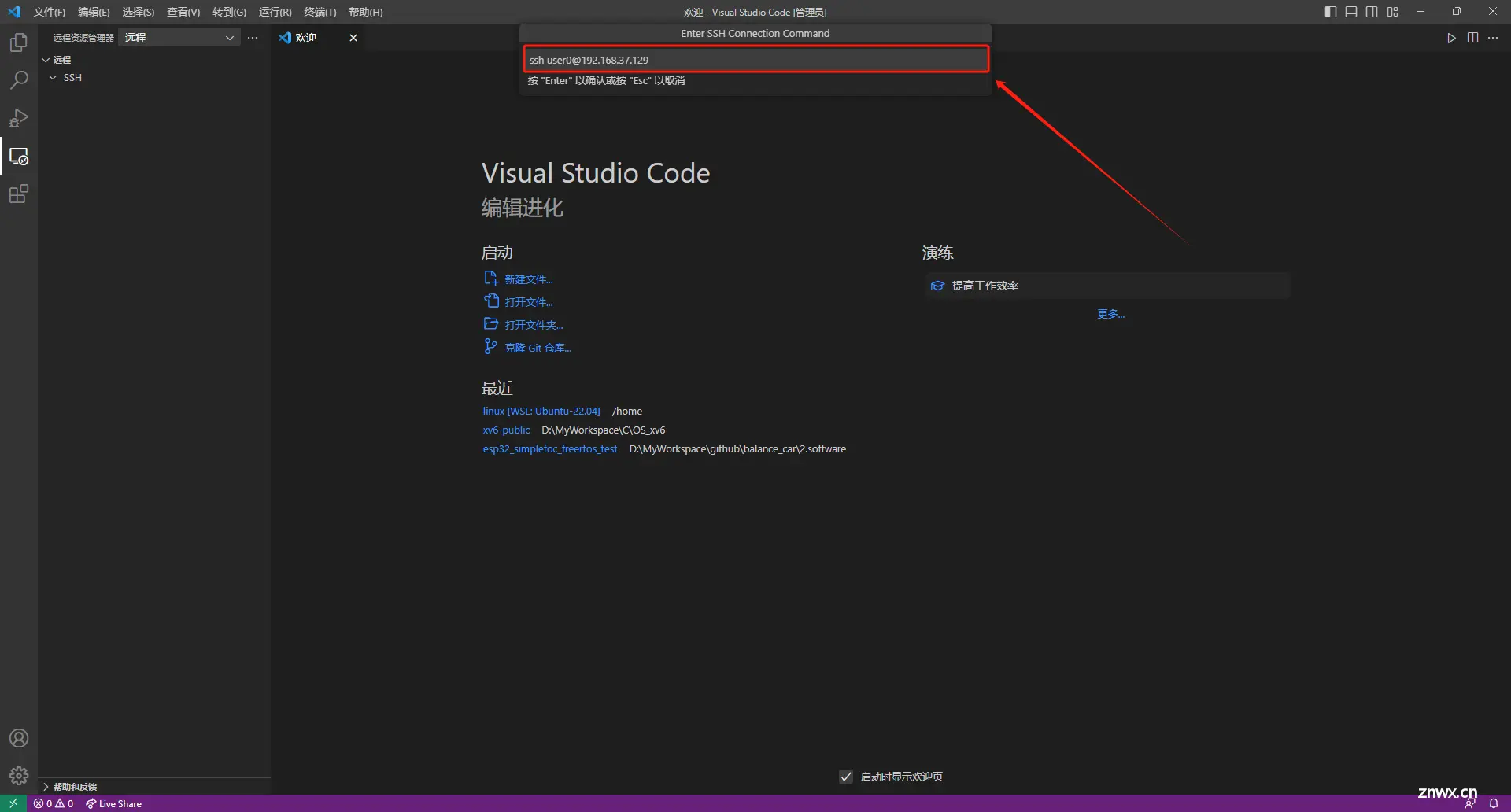Screen dimensions: 1511x812
Task: Click the remote window indicator in status bar
Action: pyautogui.click(x=13, y=803)
